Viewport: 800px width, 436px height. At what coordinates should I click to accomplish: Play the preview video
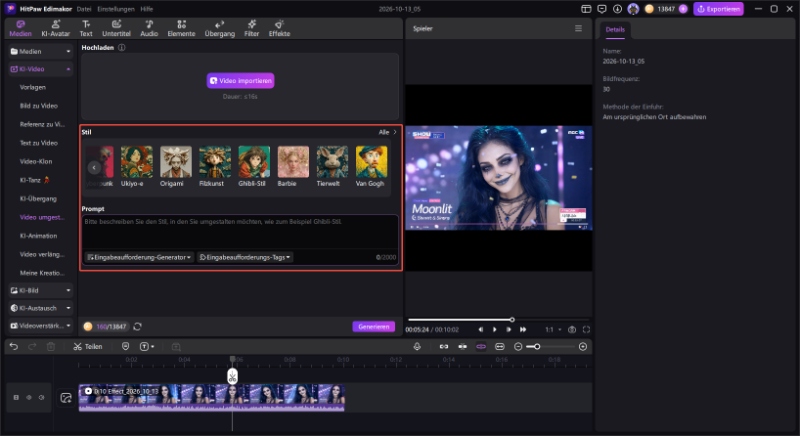click(494, 330)
